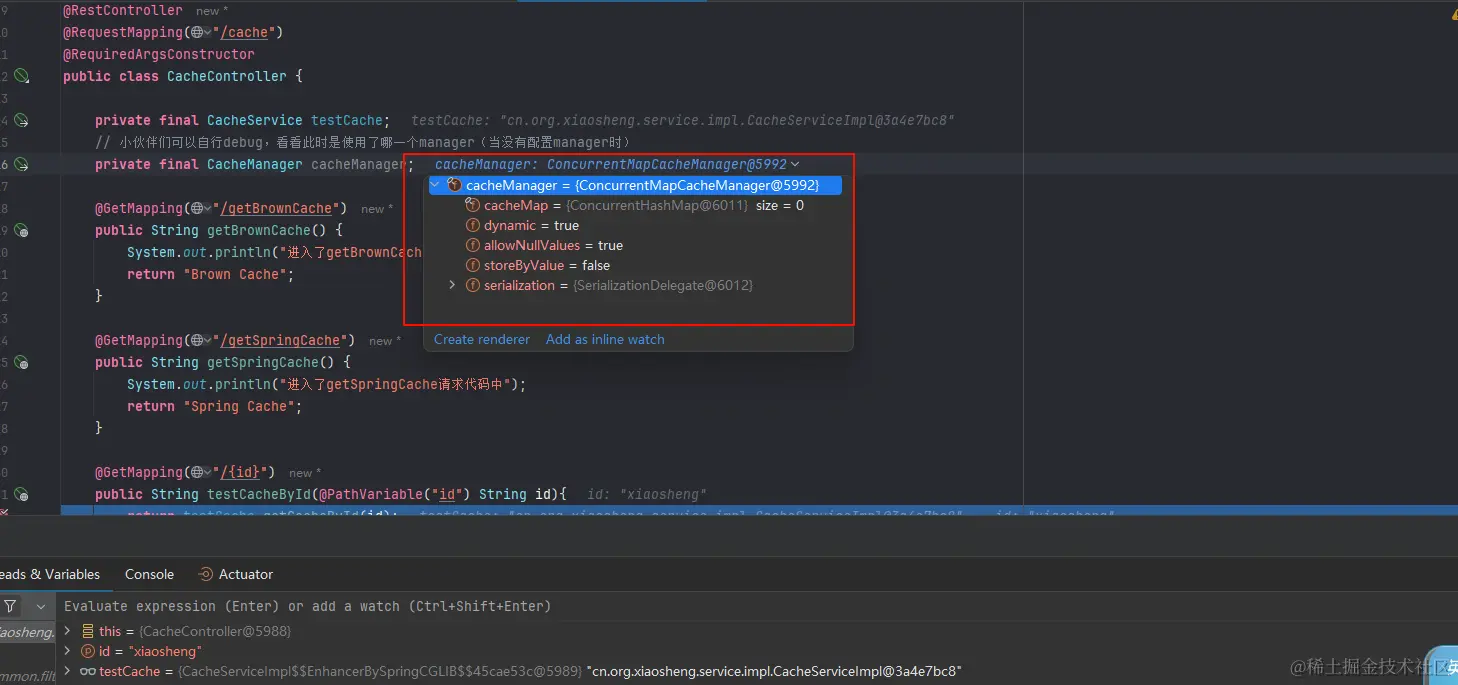The height and width of the screenshot is (685, 1458).
Task: Click the object icon of cacheManager in popup
Action: pos(455,185)
